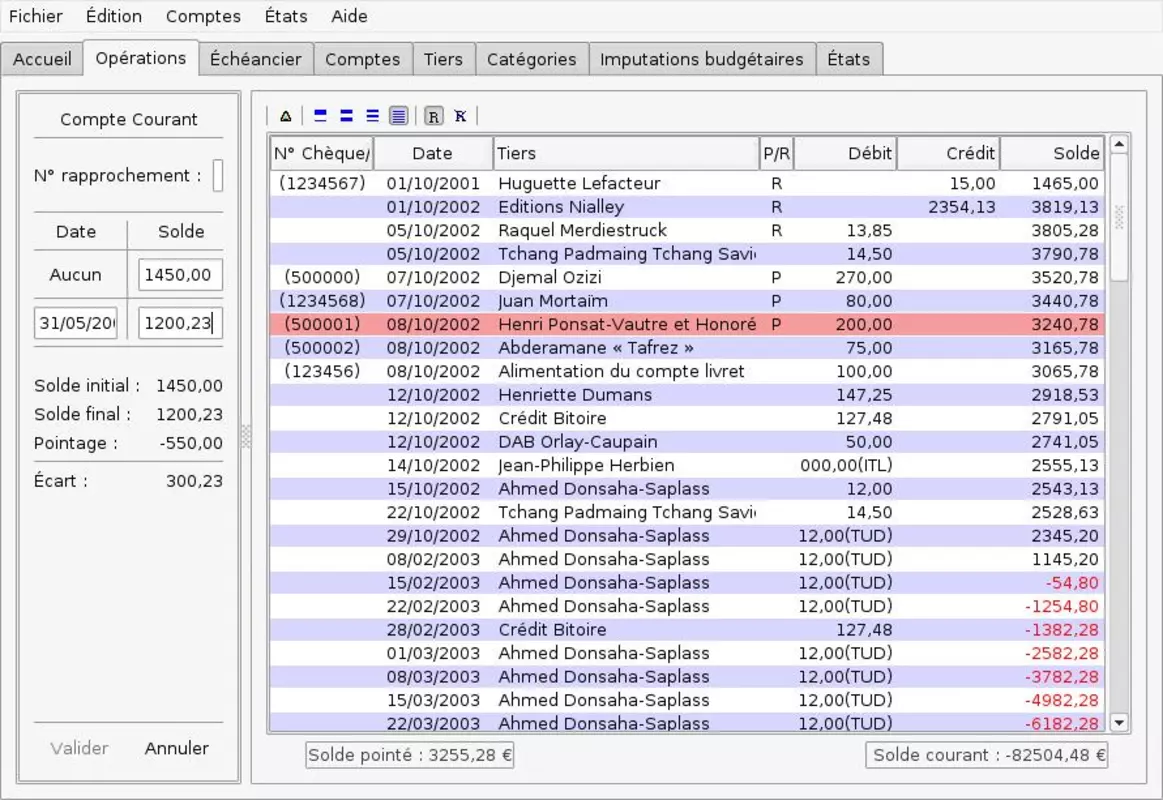Click cheque number "(500000)"
This screenshot has height=800, width=1163.
click(322, 277)
